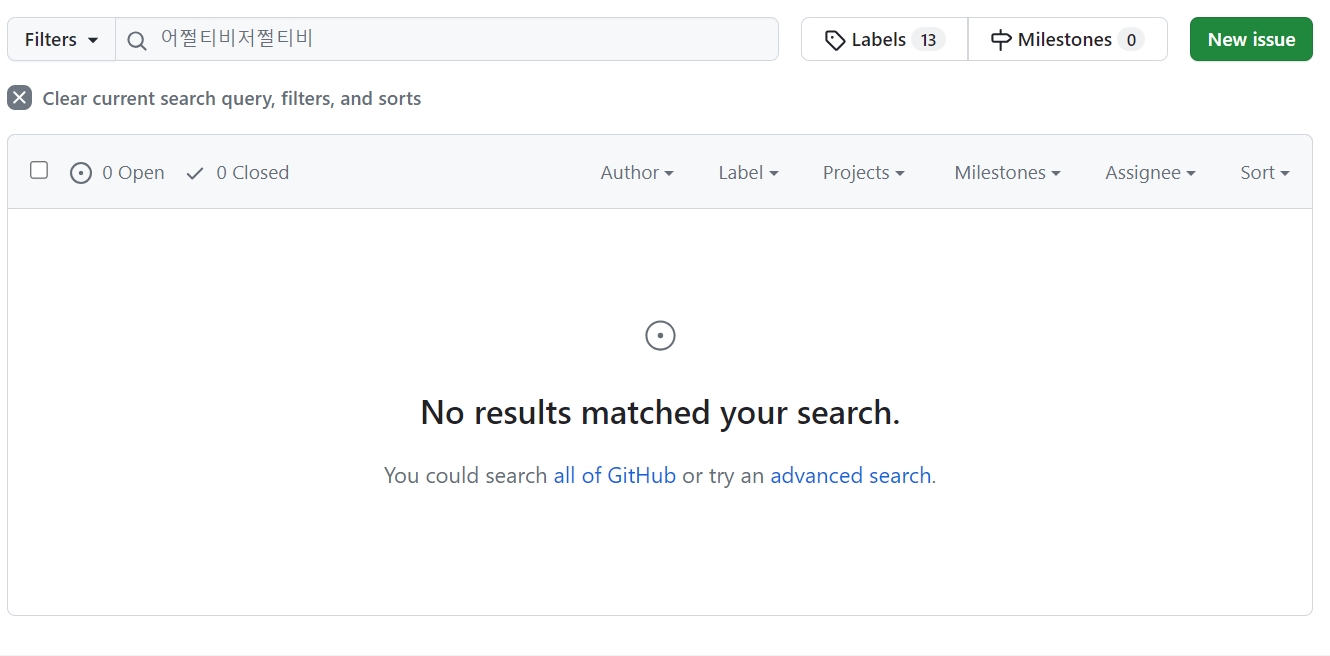
Task: Expand the Label filter dropdown
Action: coord(748,172)
